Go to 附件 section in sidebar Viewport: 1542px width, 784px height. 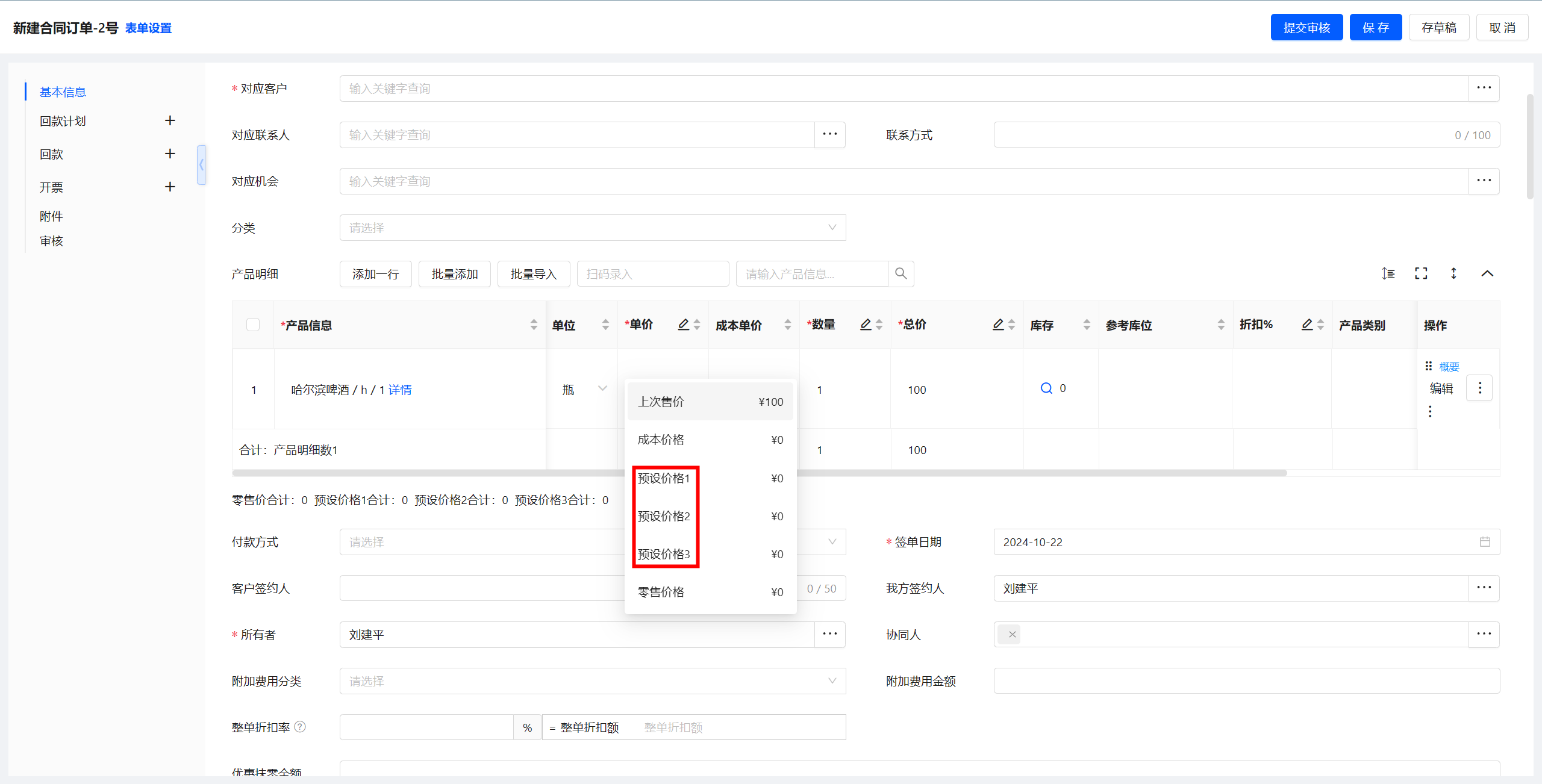click(x=51, y=216)
